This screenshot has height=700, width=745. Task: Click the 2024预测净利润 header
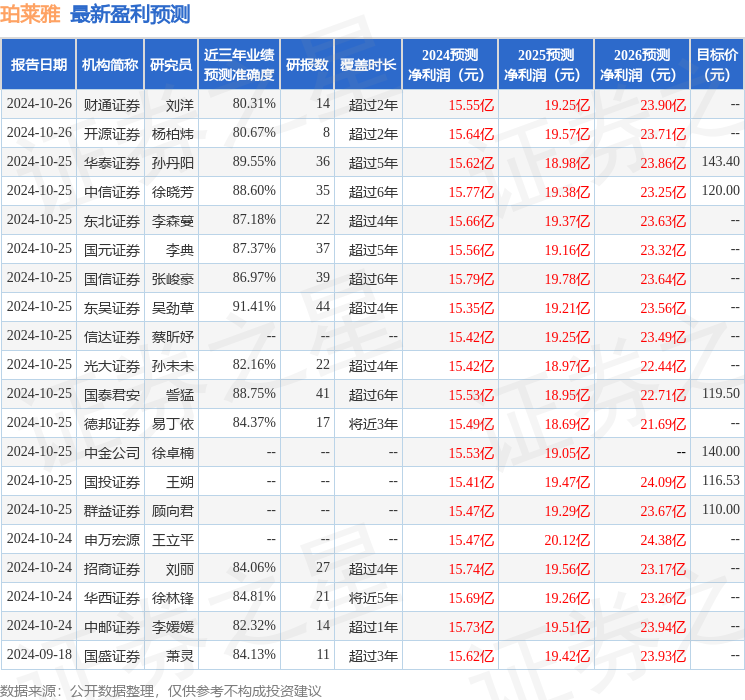click(450, 65)
